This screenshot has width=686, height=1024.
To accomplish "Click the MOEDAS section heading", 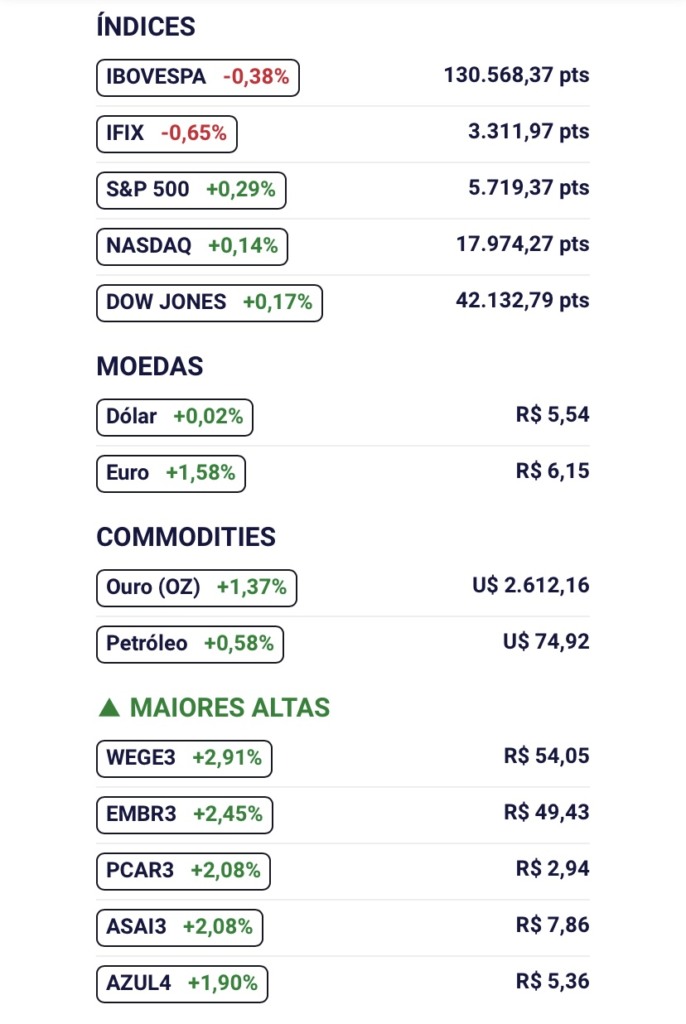I will pos(150,366).
